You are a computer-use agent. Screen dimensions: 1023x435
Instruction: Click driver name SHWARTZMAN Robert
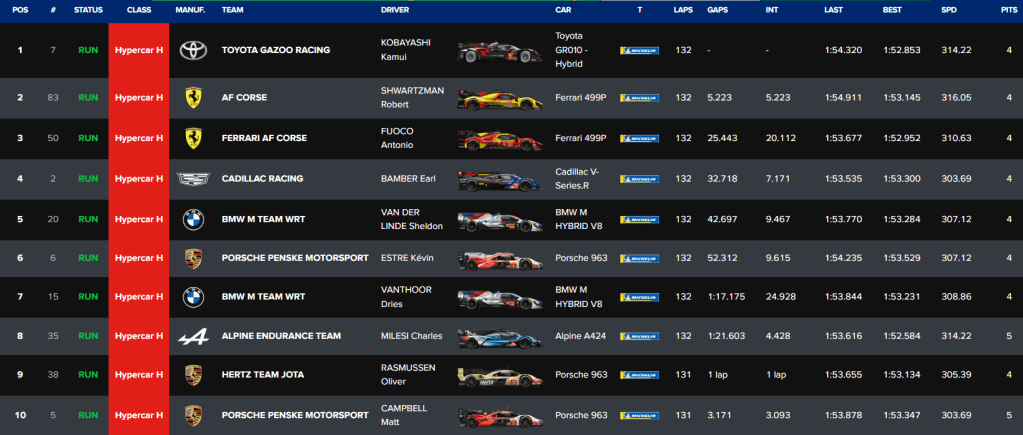point(412,98)
